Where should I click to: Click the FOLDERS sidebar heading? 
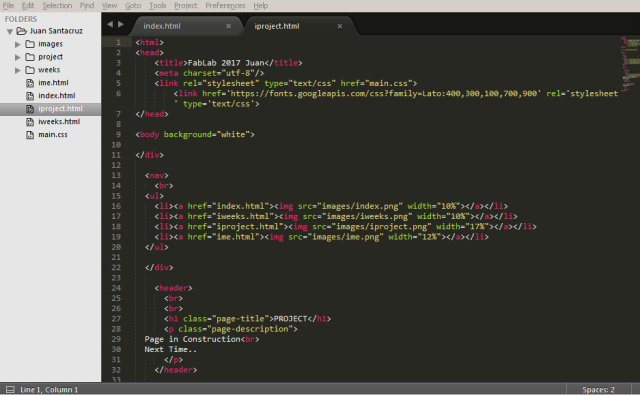(x=21, y=19)
